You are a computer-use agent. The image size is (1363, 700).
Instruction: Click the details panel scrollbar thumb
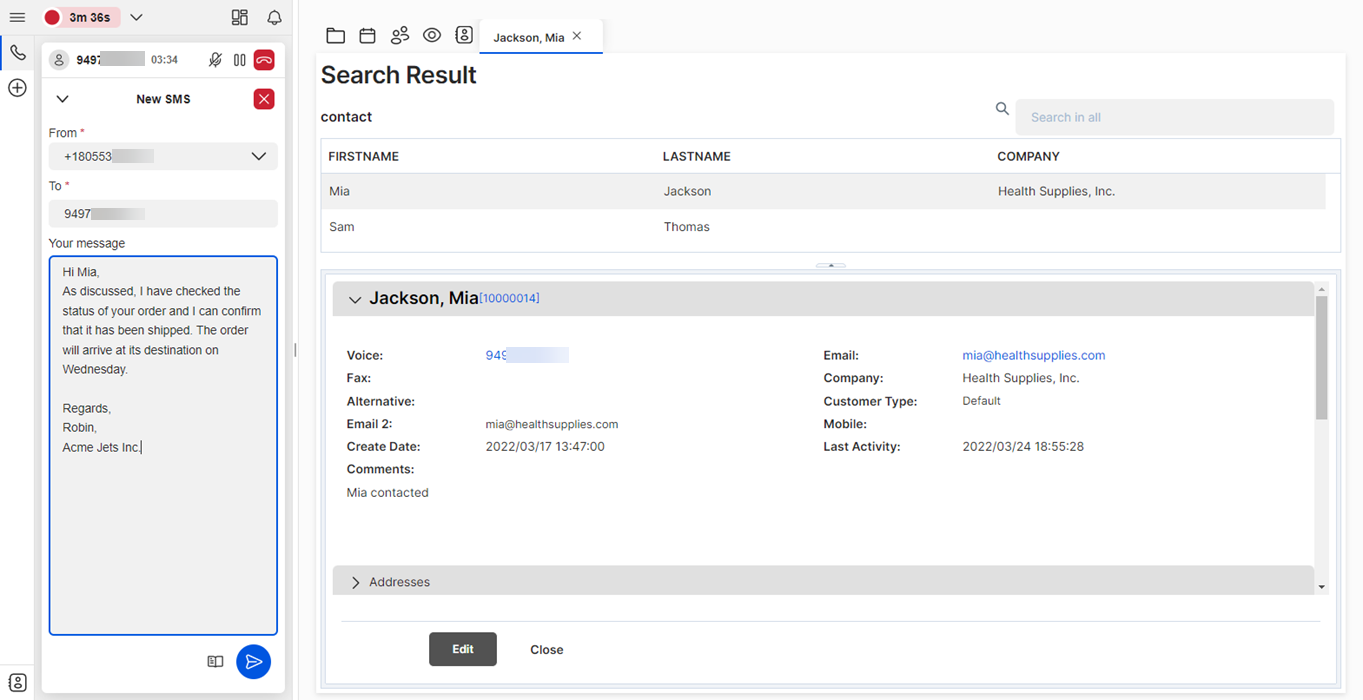coord(1321,356)
